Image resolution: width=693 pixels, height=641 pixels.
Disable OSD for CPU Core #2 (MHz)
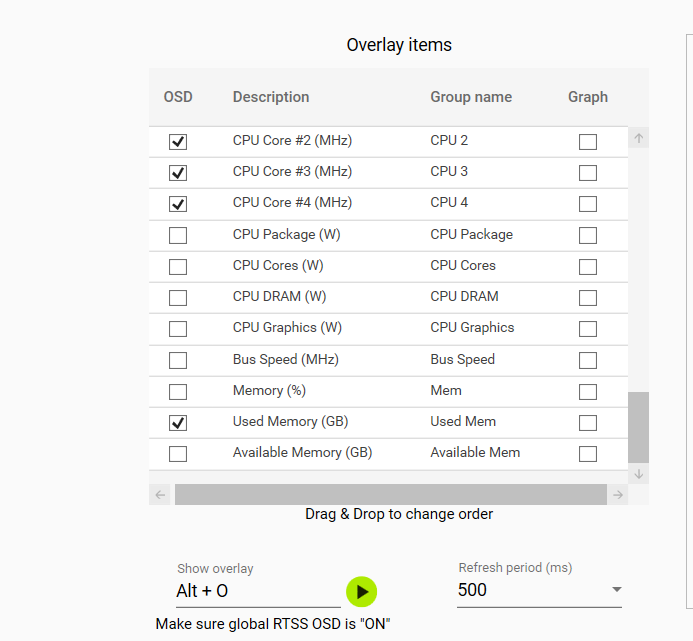tap(178, 142)
